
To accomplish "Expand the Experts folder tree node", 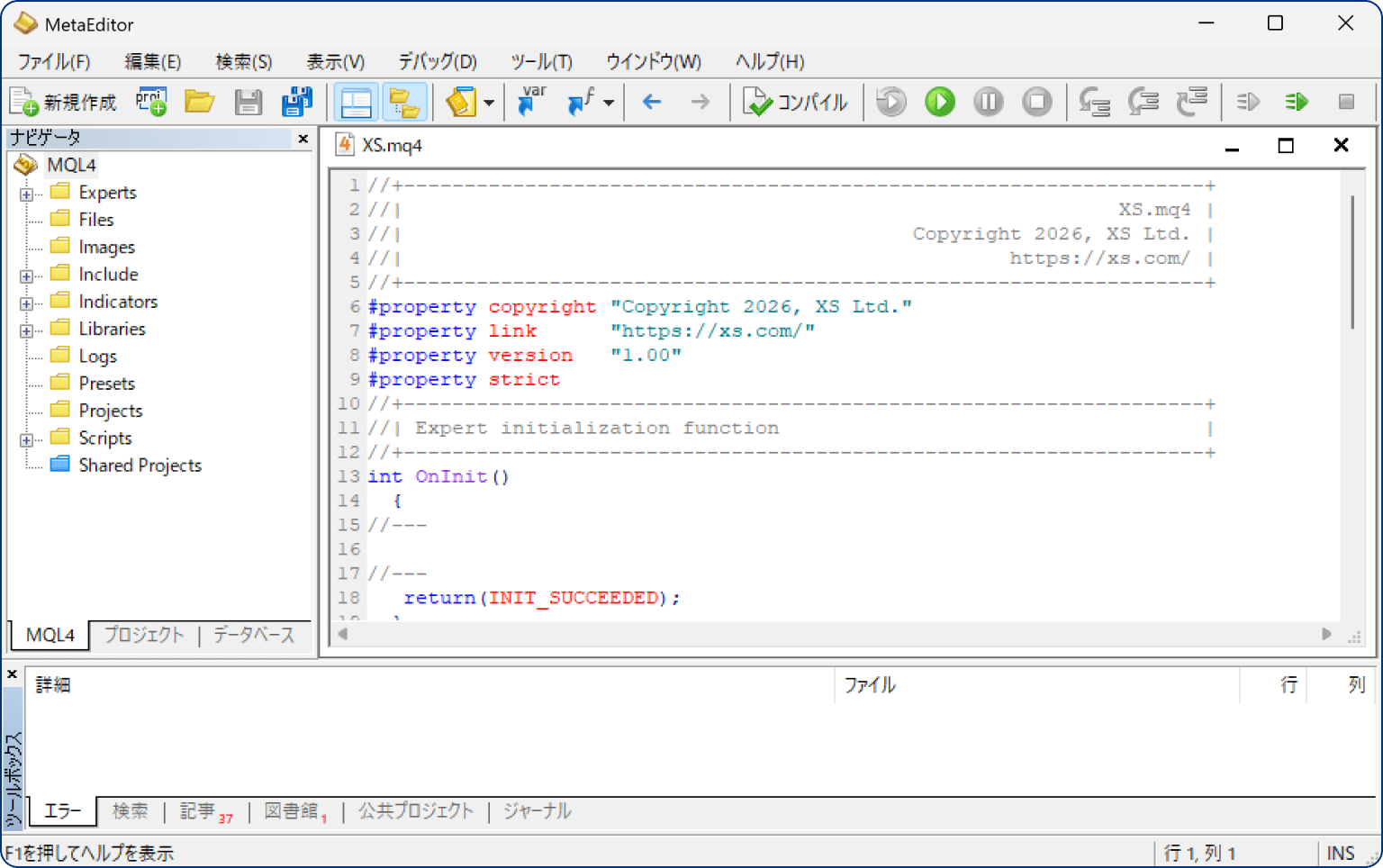I will click(27, 194).
